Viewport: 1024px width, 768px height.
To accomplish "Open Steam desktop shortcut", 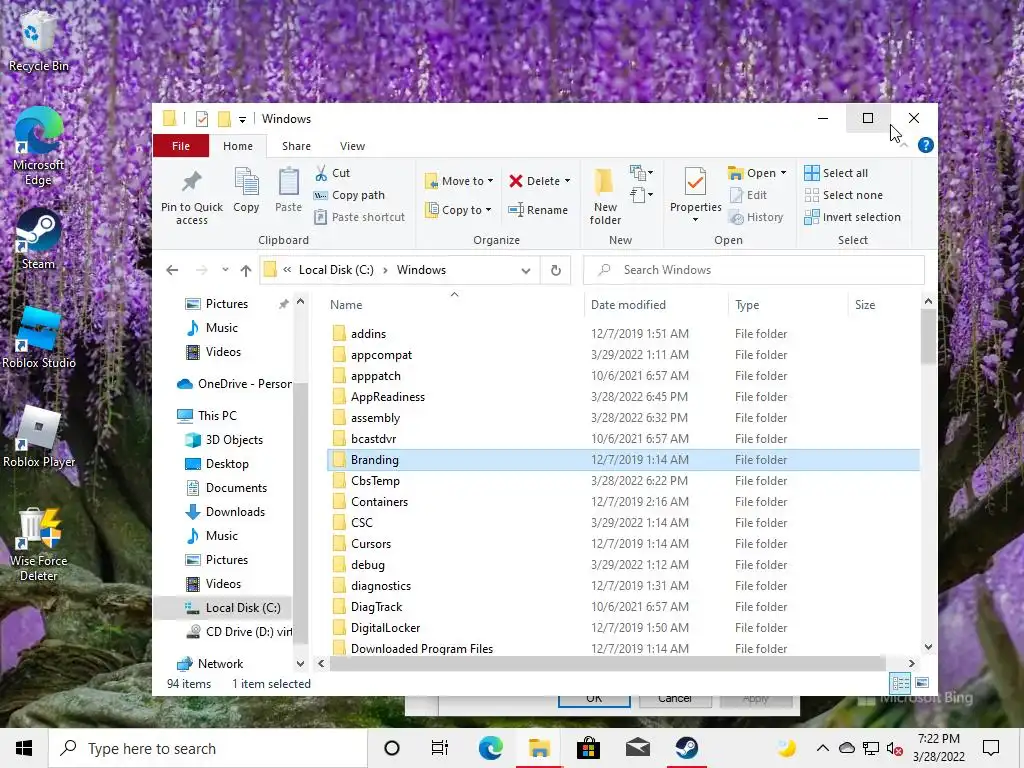I will coord(39,239).
